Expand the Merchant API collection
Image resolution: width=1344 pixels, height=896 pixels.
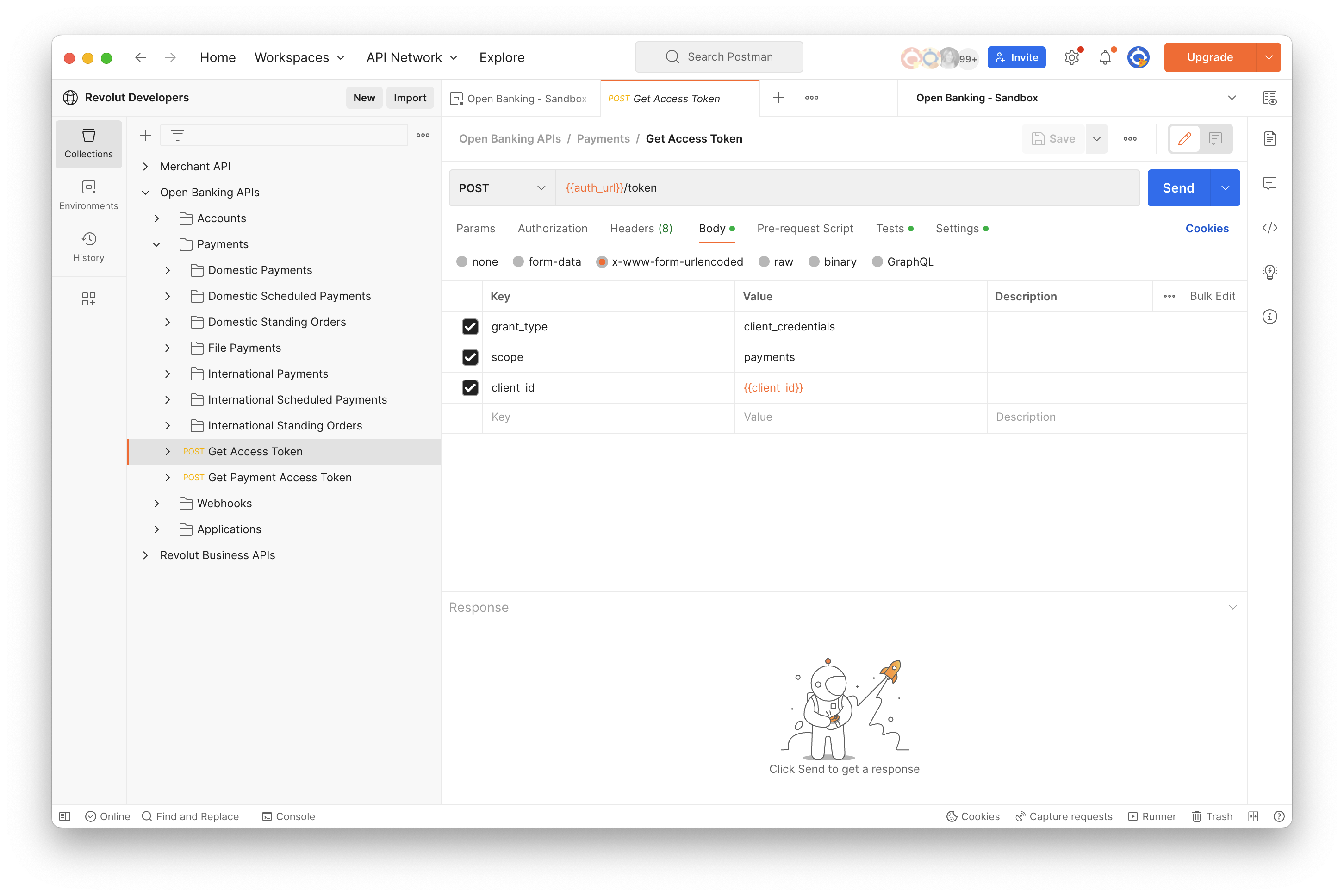(x=145, y=166)
